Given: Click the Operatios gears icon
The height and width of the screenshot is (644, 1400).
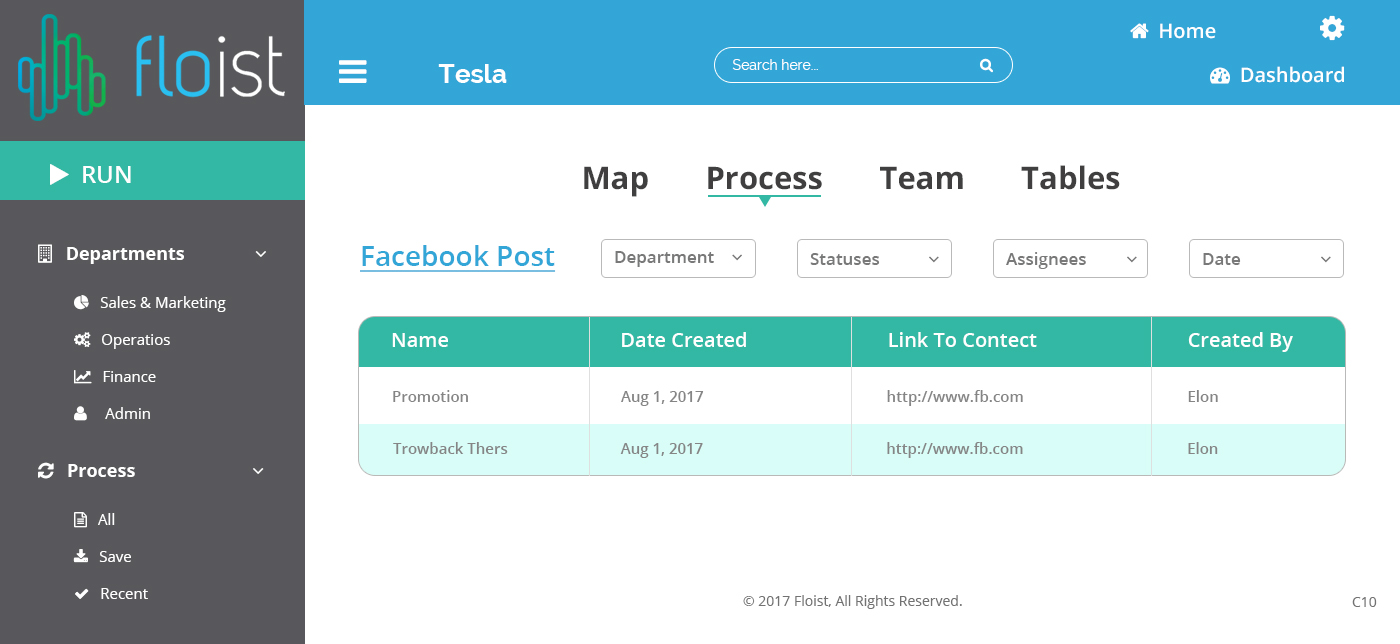Looking at the screenshot, I should point(82,340).
